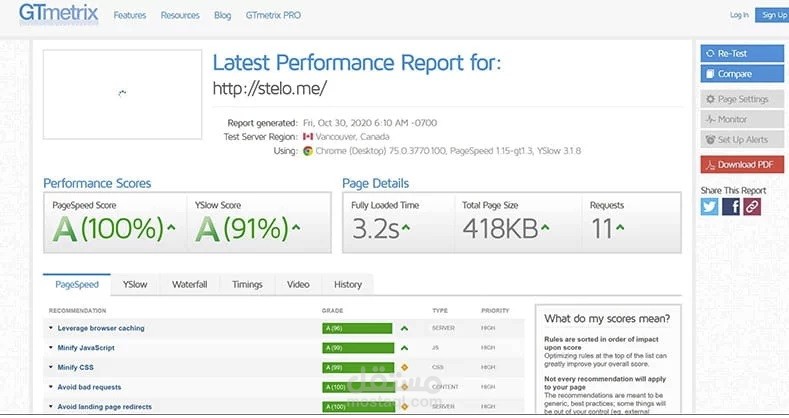Click the GTmetrix logo
Screen dimensions: 789x418
point(58,13)
